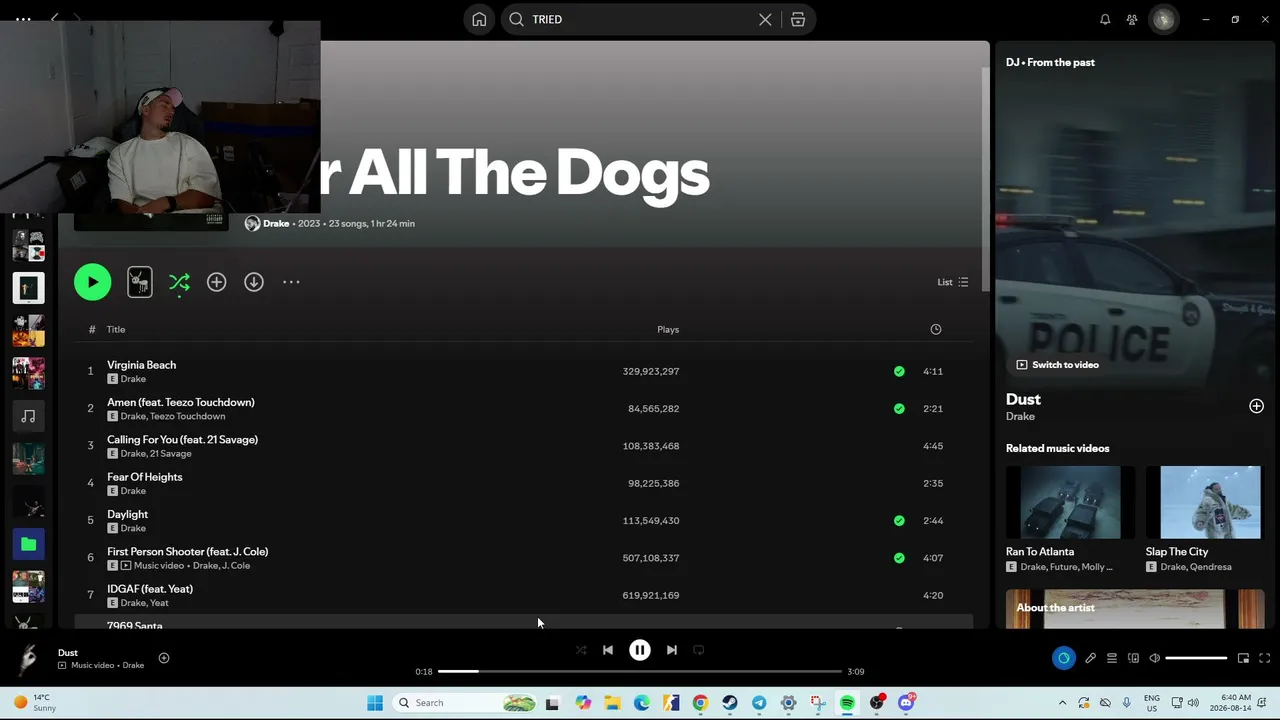Click the search box containing TRIED
Screen dimensions: 1280x720
640,19
